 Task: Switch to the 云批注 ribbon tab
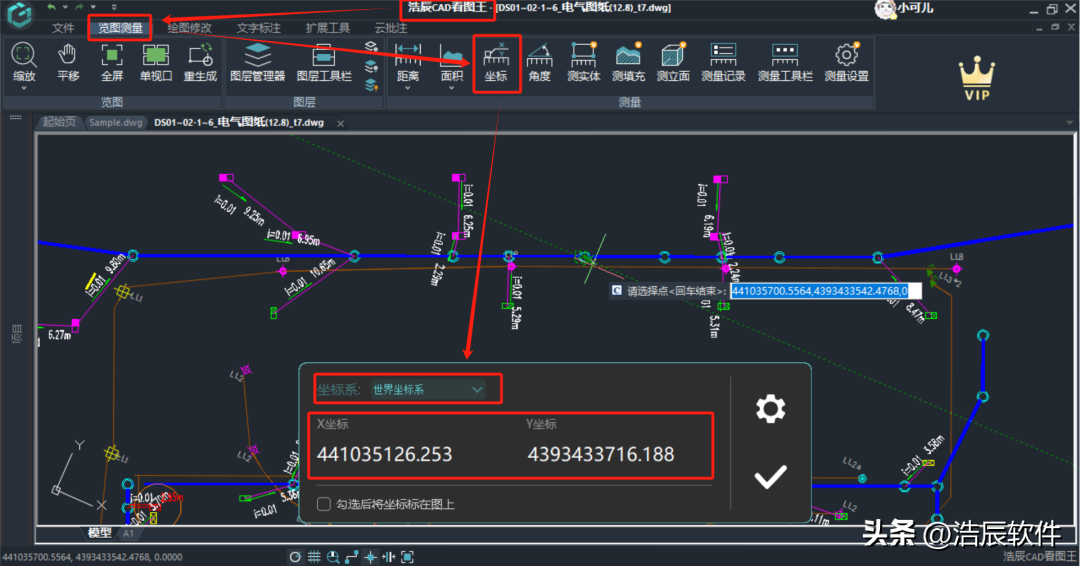tap(391, 28)
